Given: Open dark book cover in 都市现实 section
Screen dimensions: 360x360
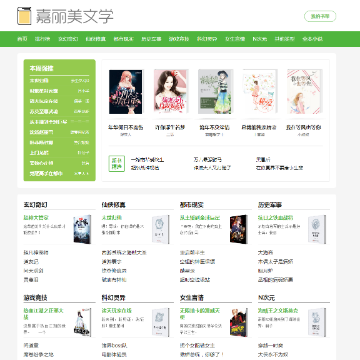Looking at the screenshot, I should click(x=238, y=229).
